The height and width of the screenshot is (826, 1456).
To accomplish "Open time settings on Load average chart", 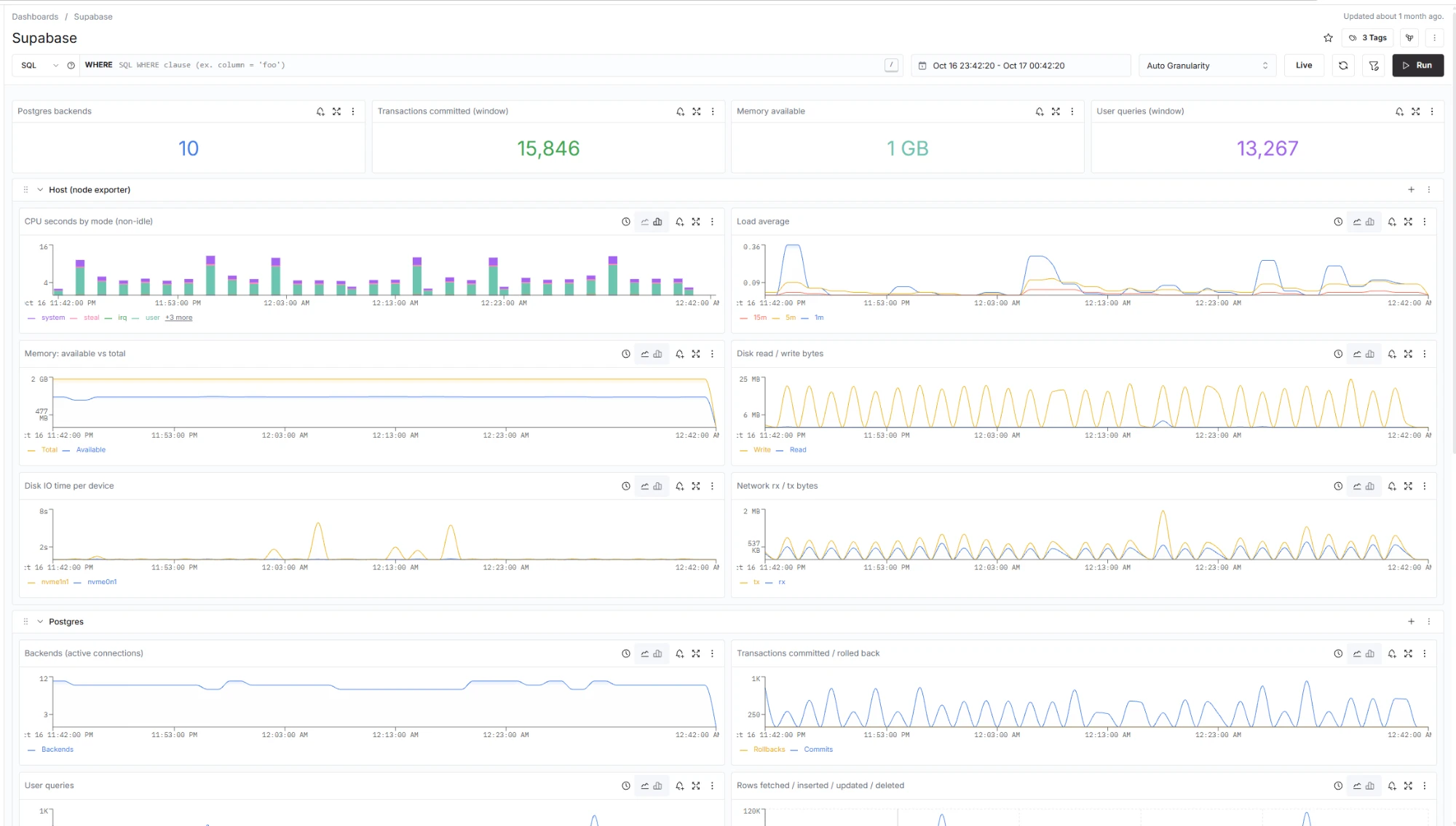I will pyautogui.click(x=1337, y=222).
